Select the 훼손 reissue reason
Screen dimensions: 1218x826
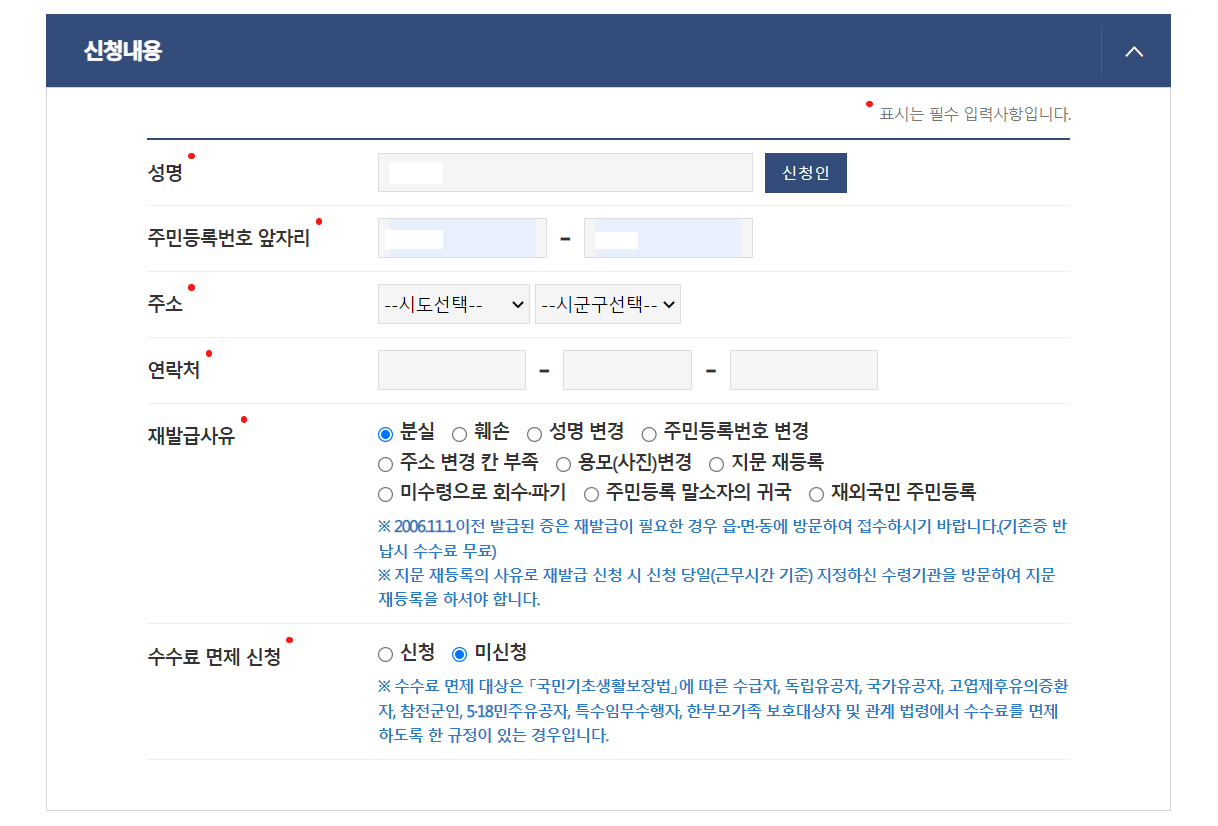point(459,434)
